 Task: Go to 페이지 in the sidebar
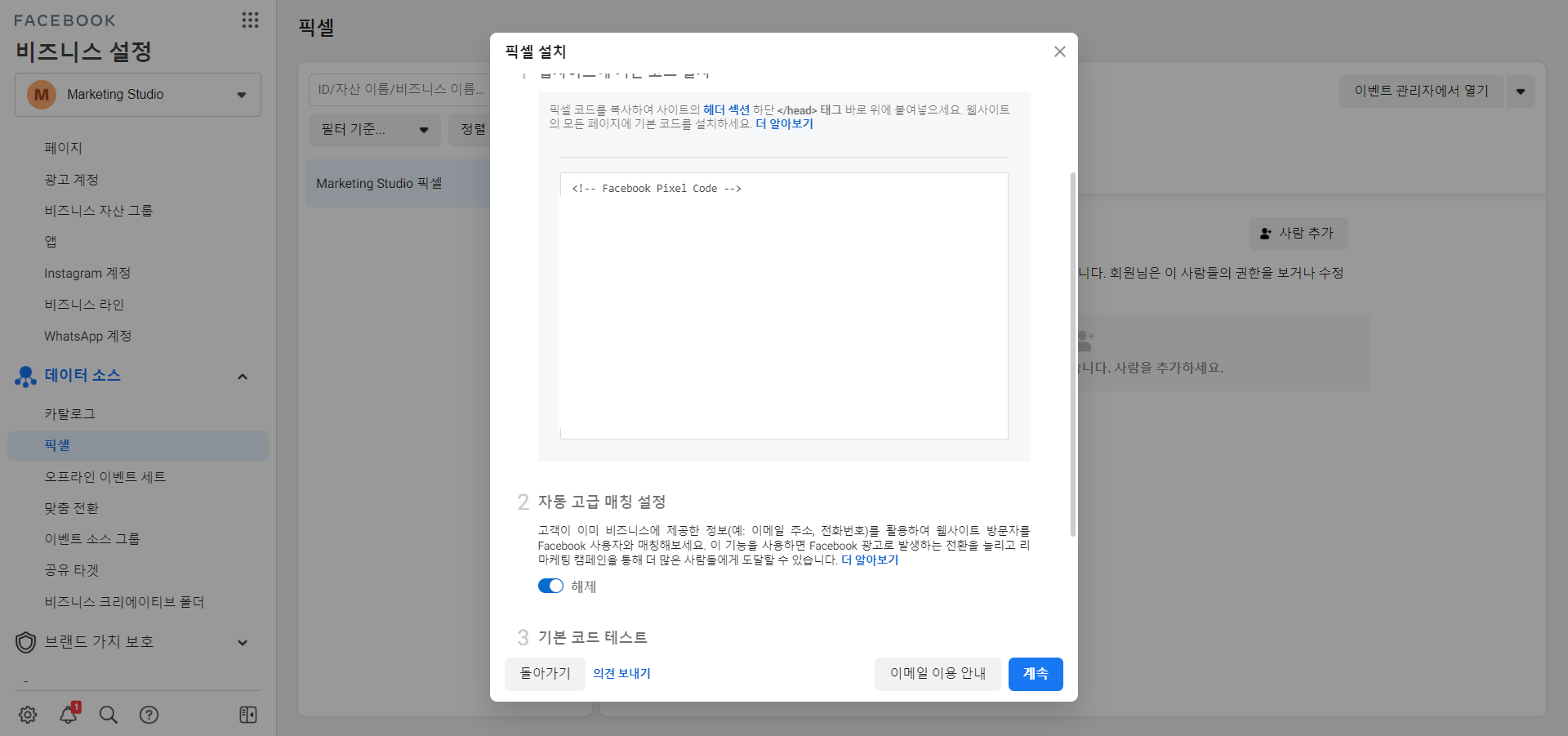[64, 148]
